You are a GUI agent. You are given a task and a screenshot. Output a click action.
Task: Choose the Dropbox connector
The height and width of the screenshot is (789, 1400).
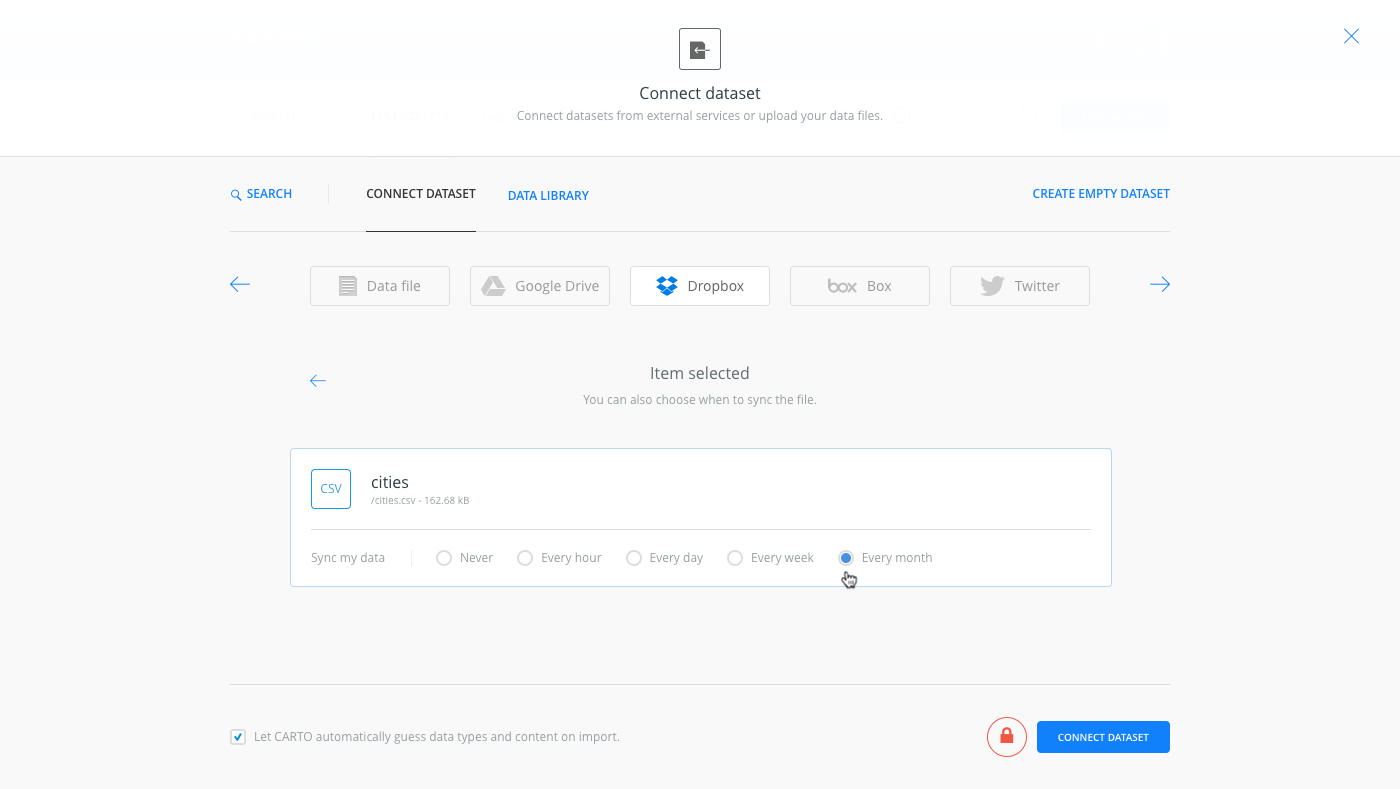(x=700, y=286)
